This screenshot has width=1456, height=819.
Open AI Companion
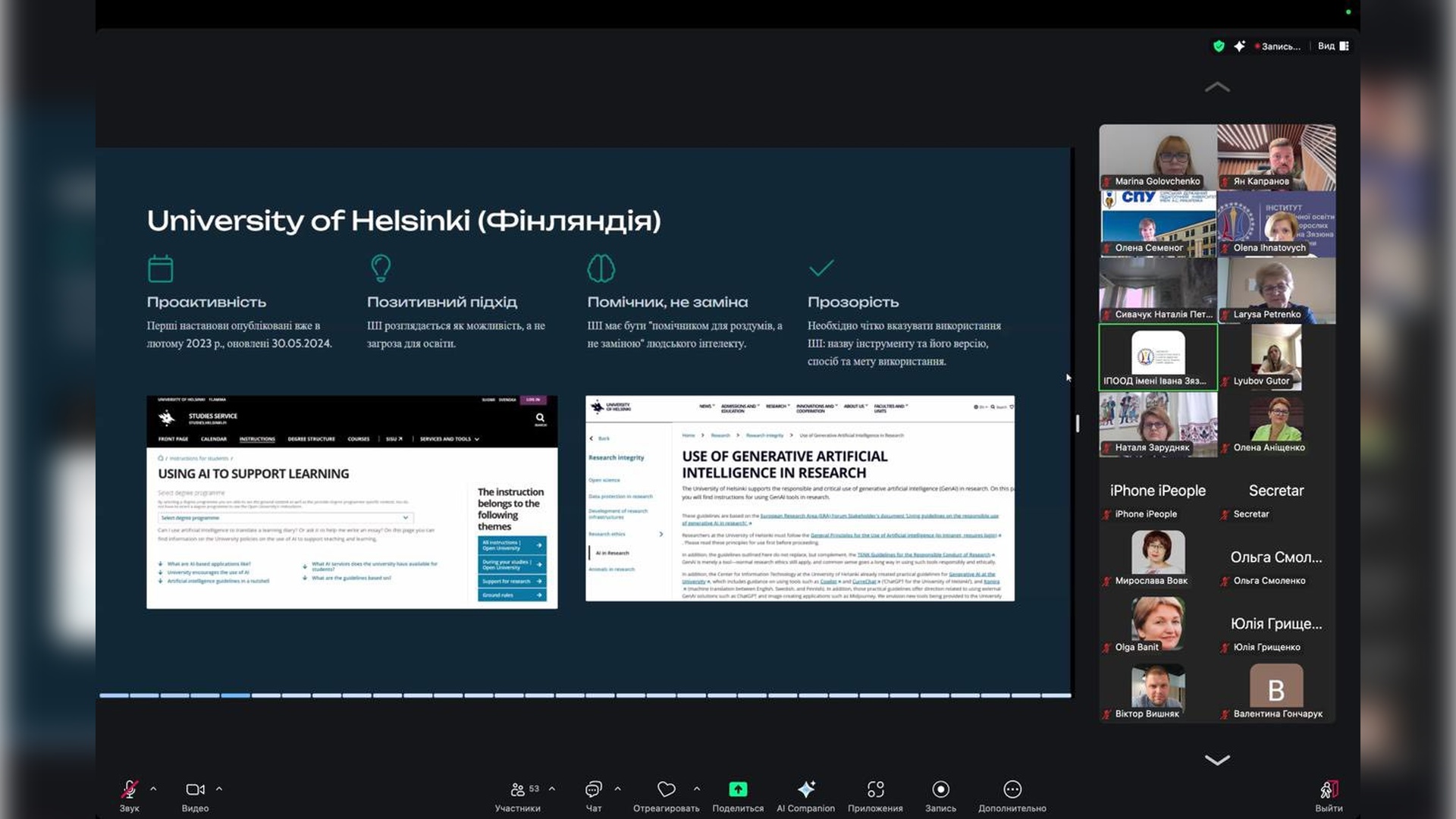[805, 795]
